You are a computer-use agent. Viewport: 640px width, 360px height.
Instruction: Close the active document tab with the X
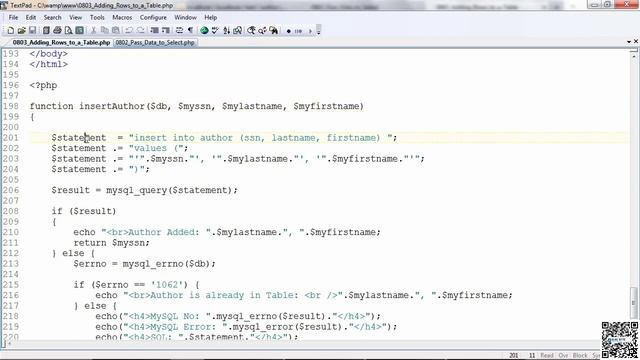pyautogui.click(x=636, y=42)
